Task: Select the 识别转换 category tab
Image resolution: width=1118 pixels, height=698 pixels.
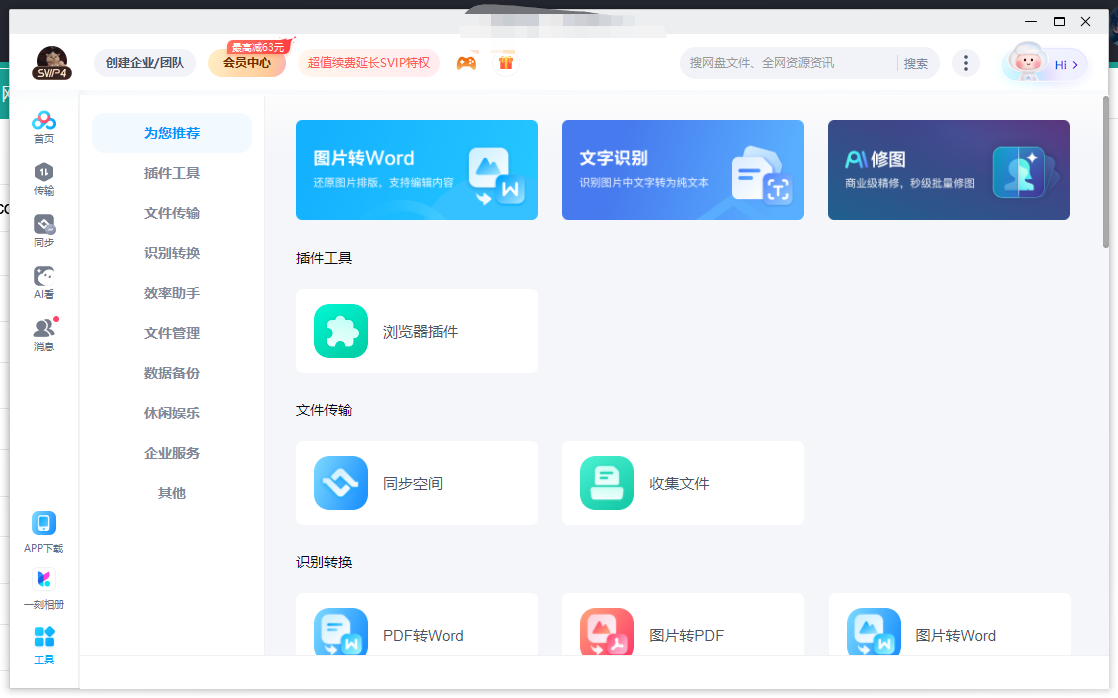Action: click(172, 252)
